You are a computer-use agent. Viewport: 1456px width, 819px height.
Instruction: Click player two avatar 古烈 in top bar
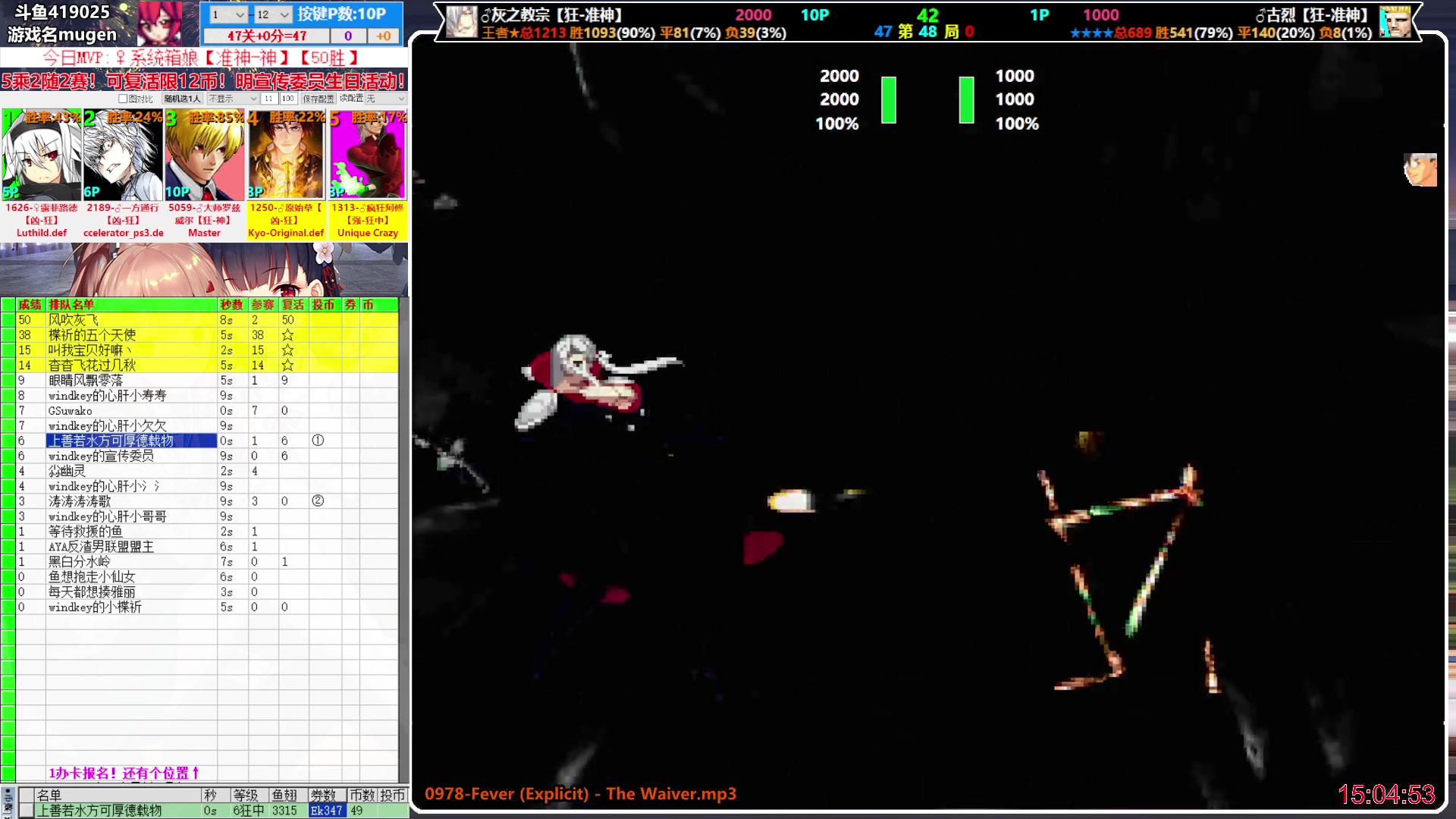1395,22
